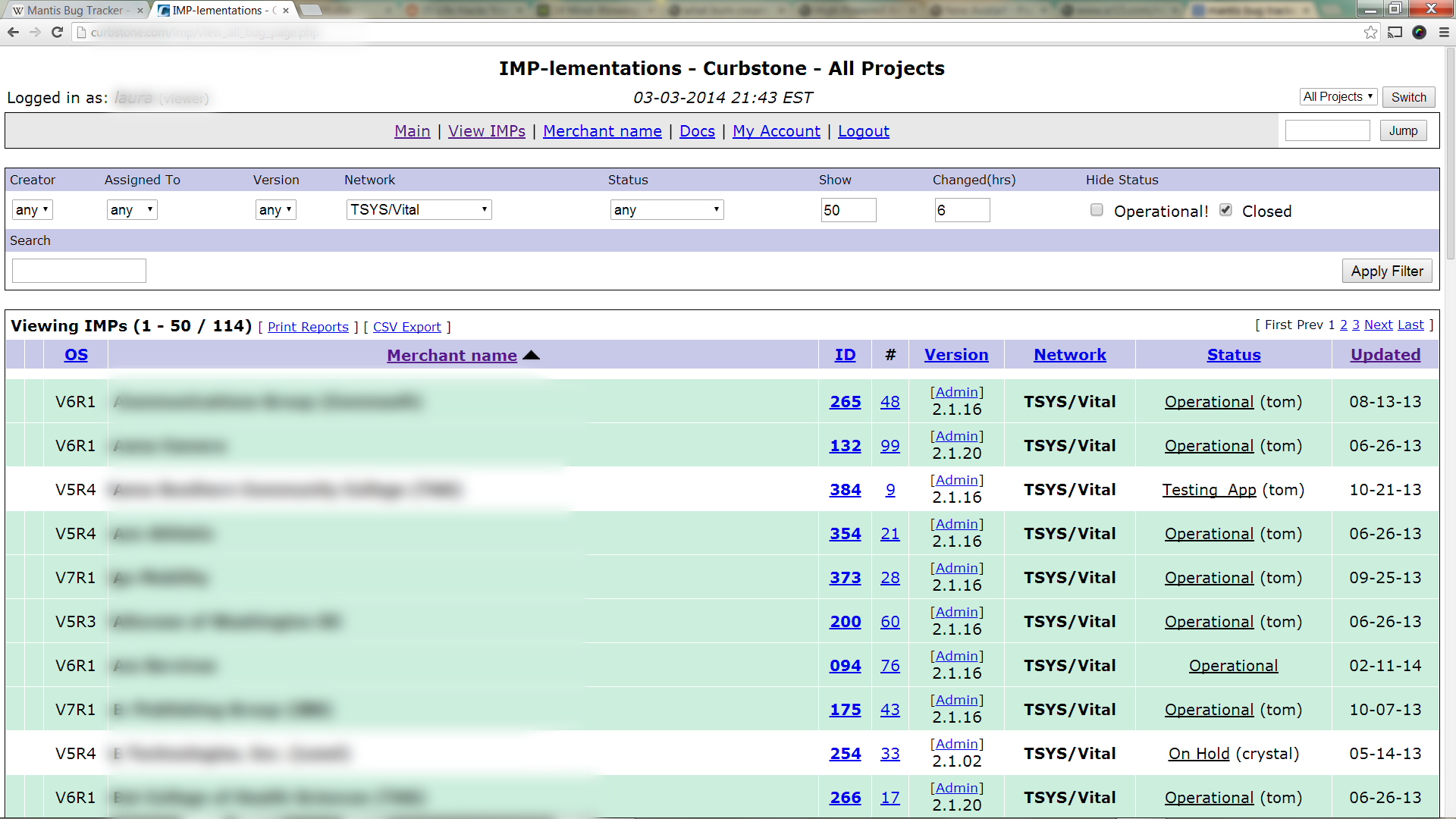Image resolution: width=1456 pixels, height=819 pixels.
Task: Go back using browser back arrow
Action: pyautogui.click(x=13, y=32)
